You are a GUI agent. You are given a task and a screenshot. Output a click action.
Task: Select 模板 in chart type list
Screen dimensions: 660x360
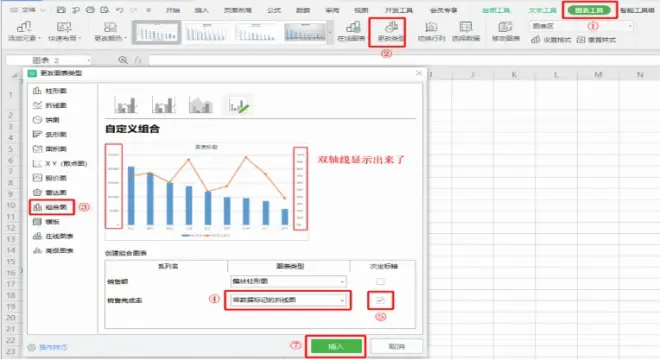[x=46, y=221]
